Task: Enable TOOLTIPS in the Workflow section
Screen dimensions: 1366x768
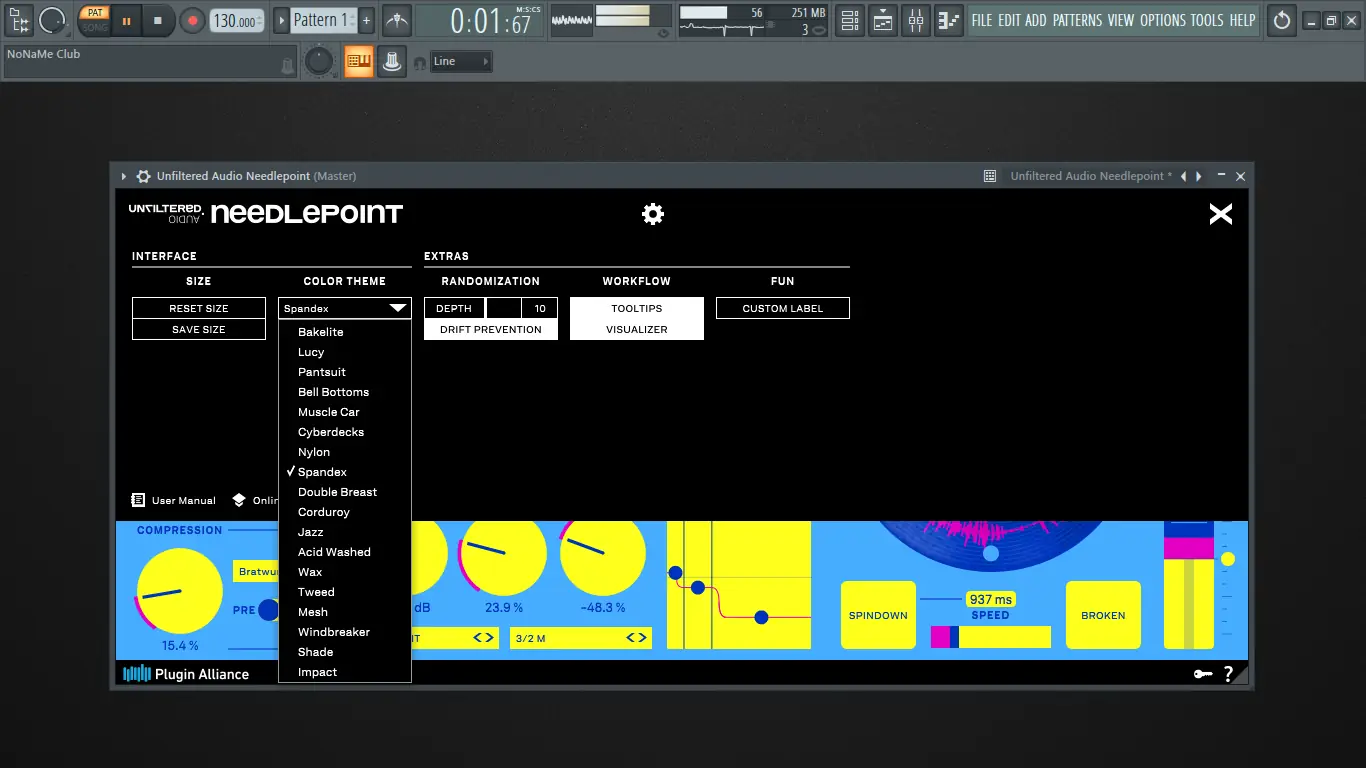Action: (636, 308)
